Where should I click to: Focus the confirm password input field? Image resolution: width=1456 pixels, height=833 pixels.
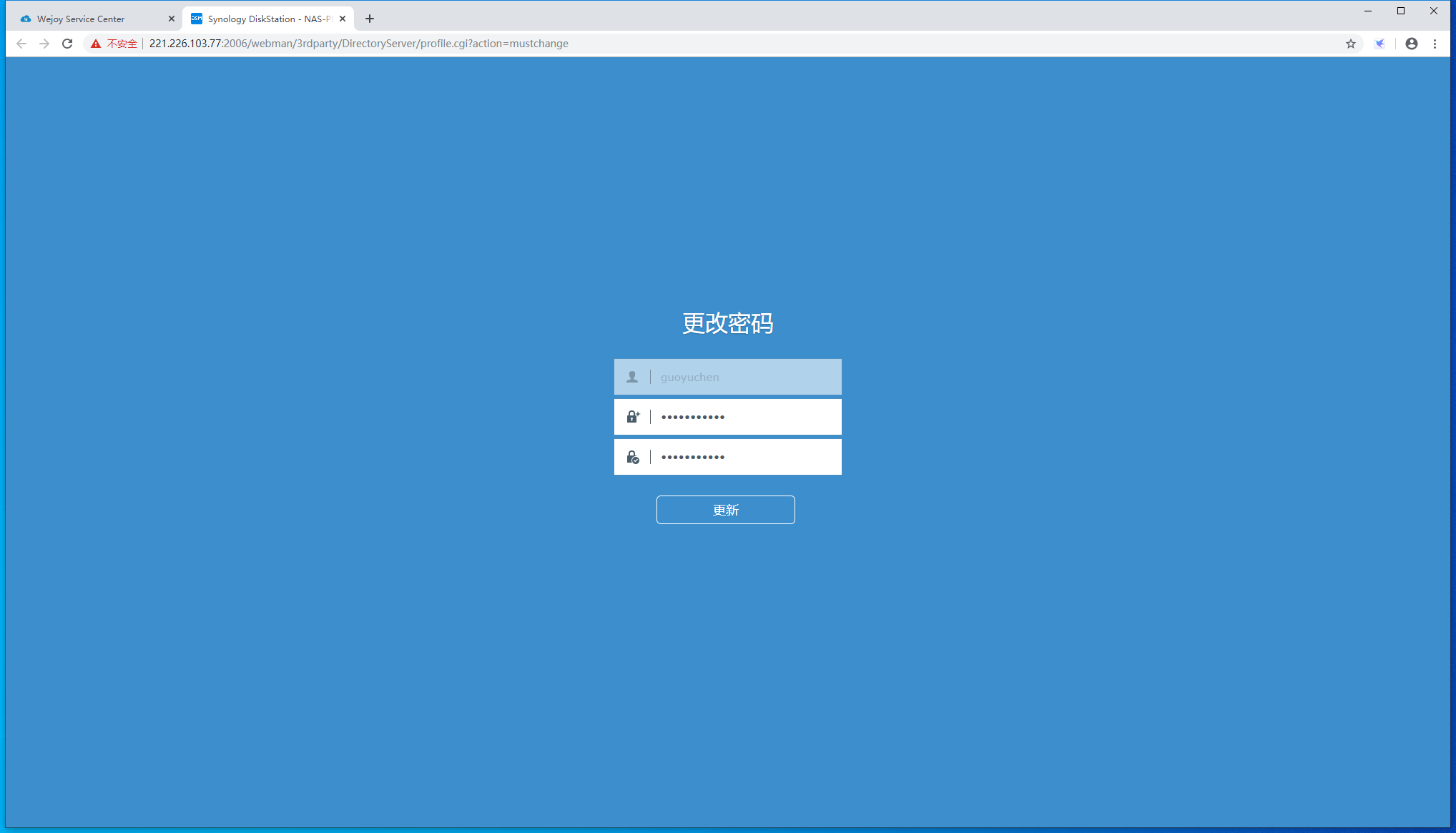(x=744, y=457)
